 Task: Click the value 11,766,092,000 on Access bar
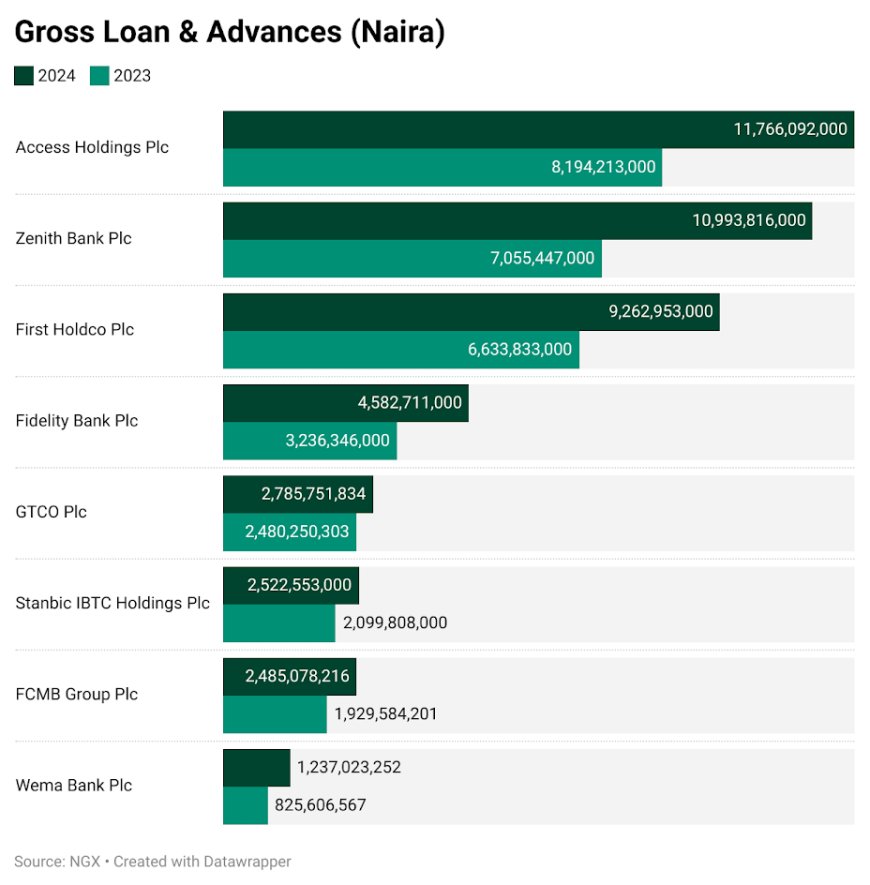click(x=790, y=129)
